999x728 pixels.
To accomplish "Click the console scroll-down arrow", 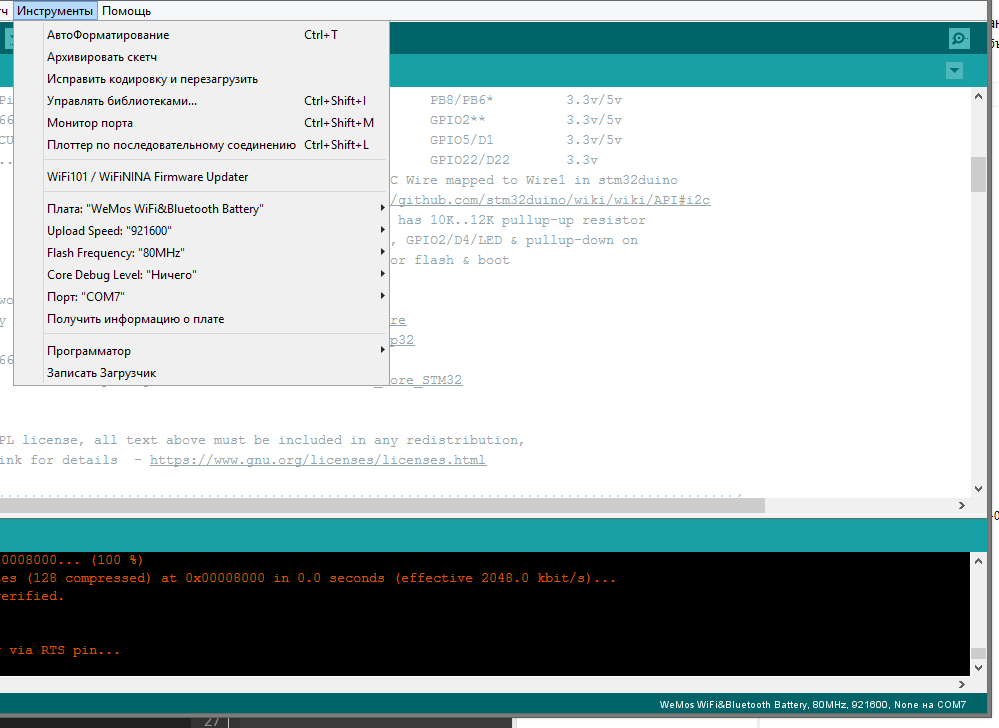I will 979,668.
